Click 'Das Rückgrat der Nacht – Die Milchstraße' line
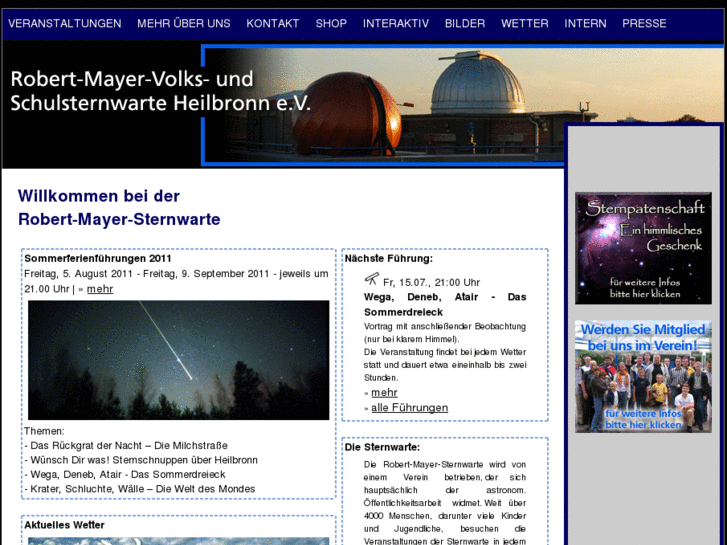727x545 pixels. [126, 446]
